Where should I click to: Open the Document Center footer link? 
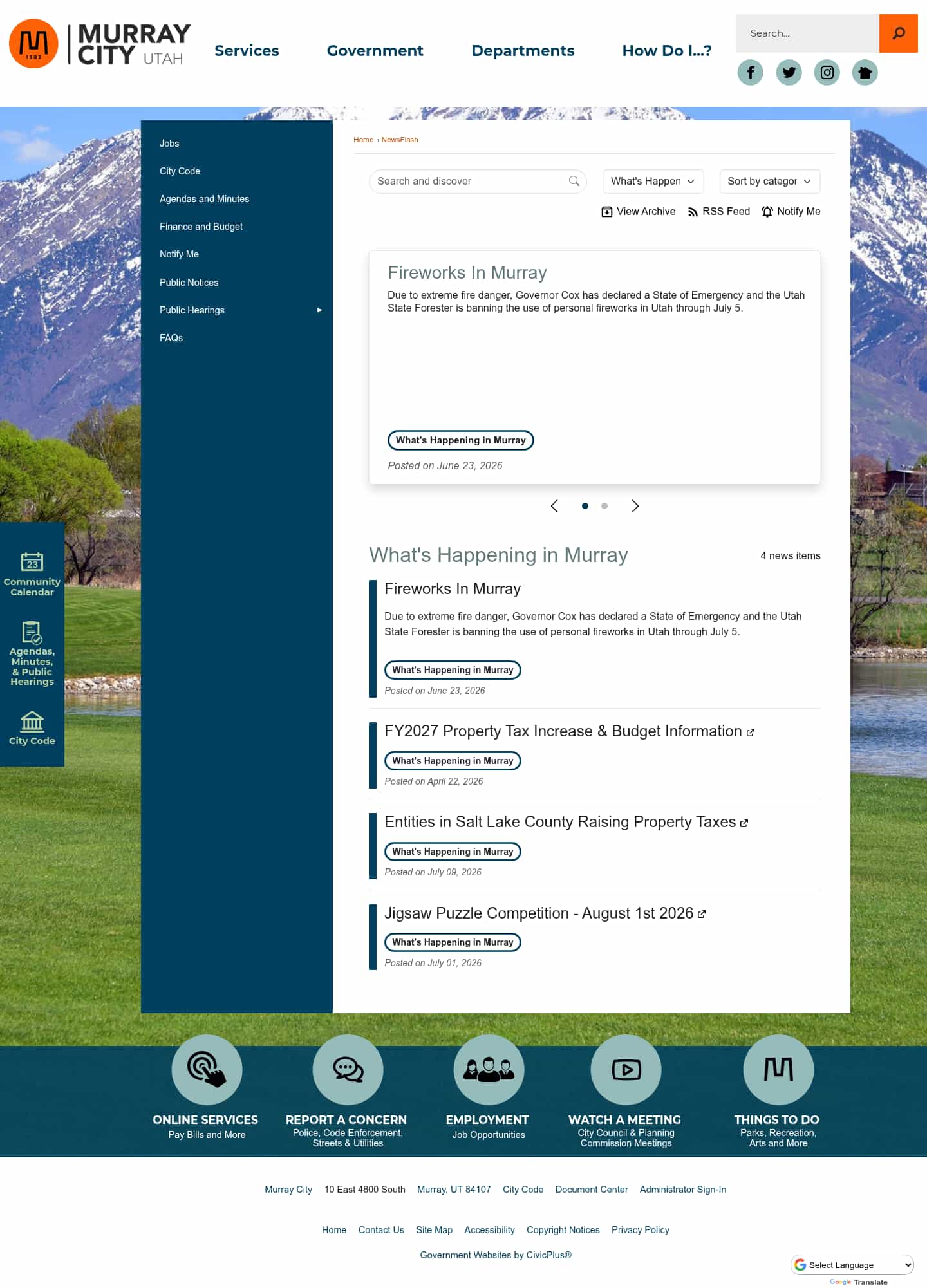[x=592, y=1190]
